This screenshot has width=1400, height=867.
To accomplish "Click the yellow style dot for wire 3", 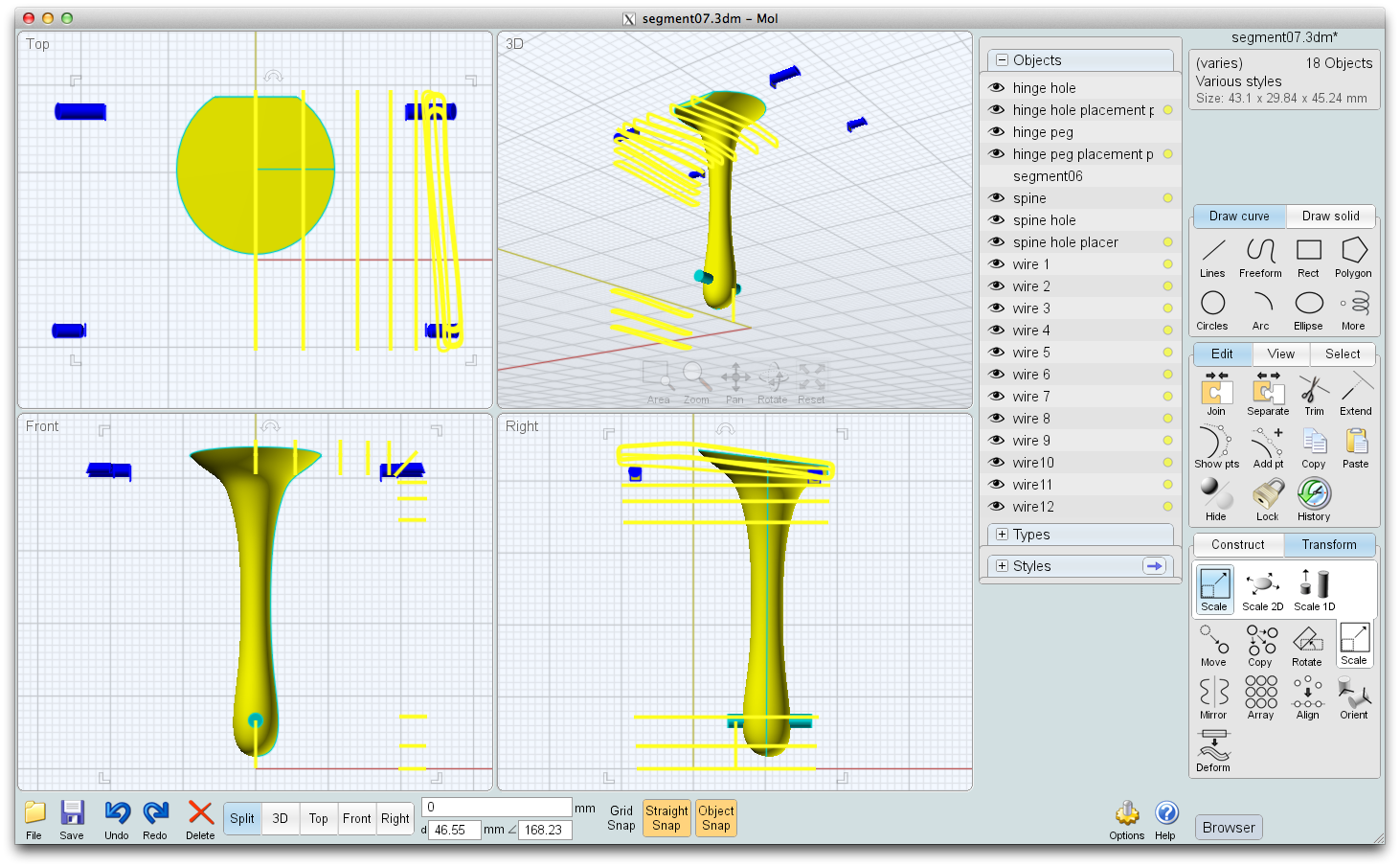I will 1167,308.
